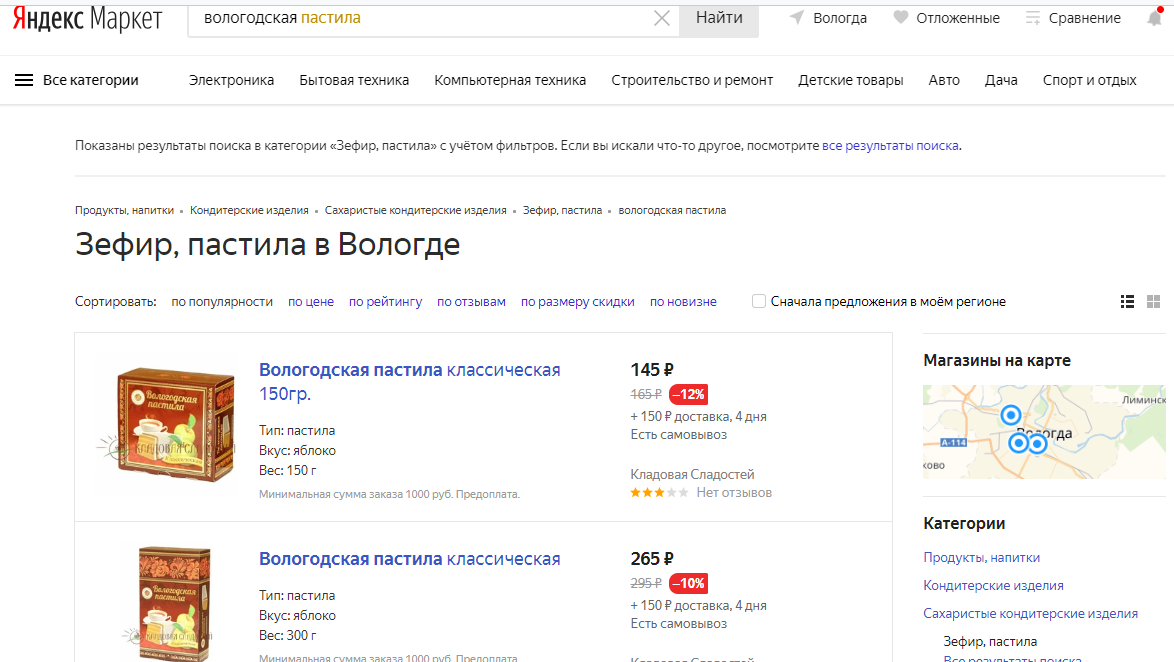Switch to list view icon
This screenshot has width=1174, height=662.
(x=1127, y=302)
